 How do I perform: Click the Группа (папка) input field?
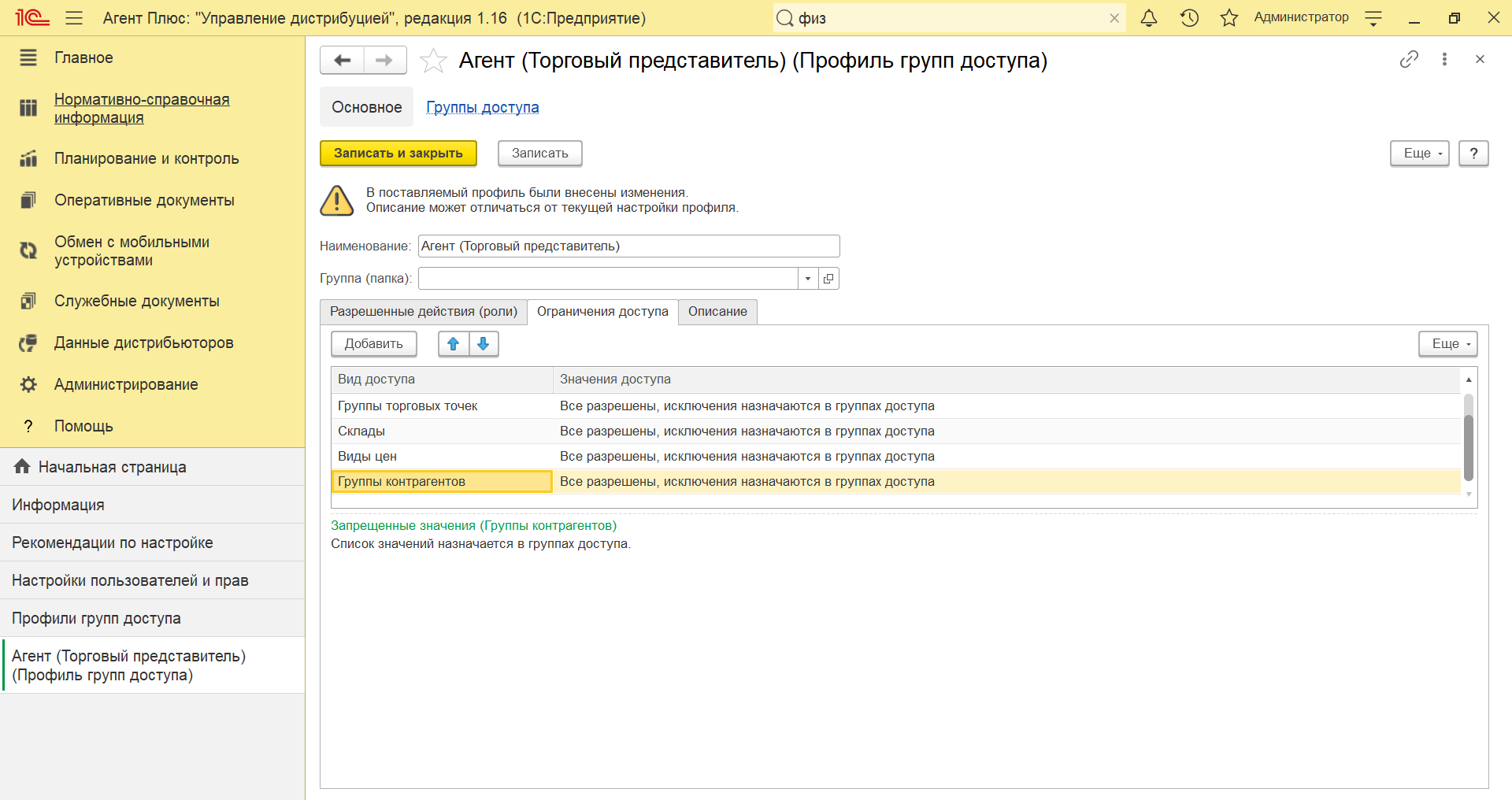(x=608, y=278)
